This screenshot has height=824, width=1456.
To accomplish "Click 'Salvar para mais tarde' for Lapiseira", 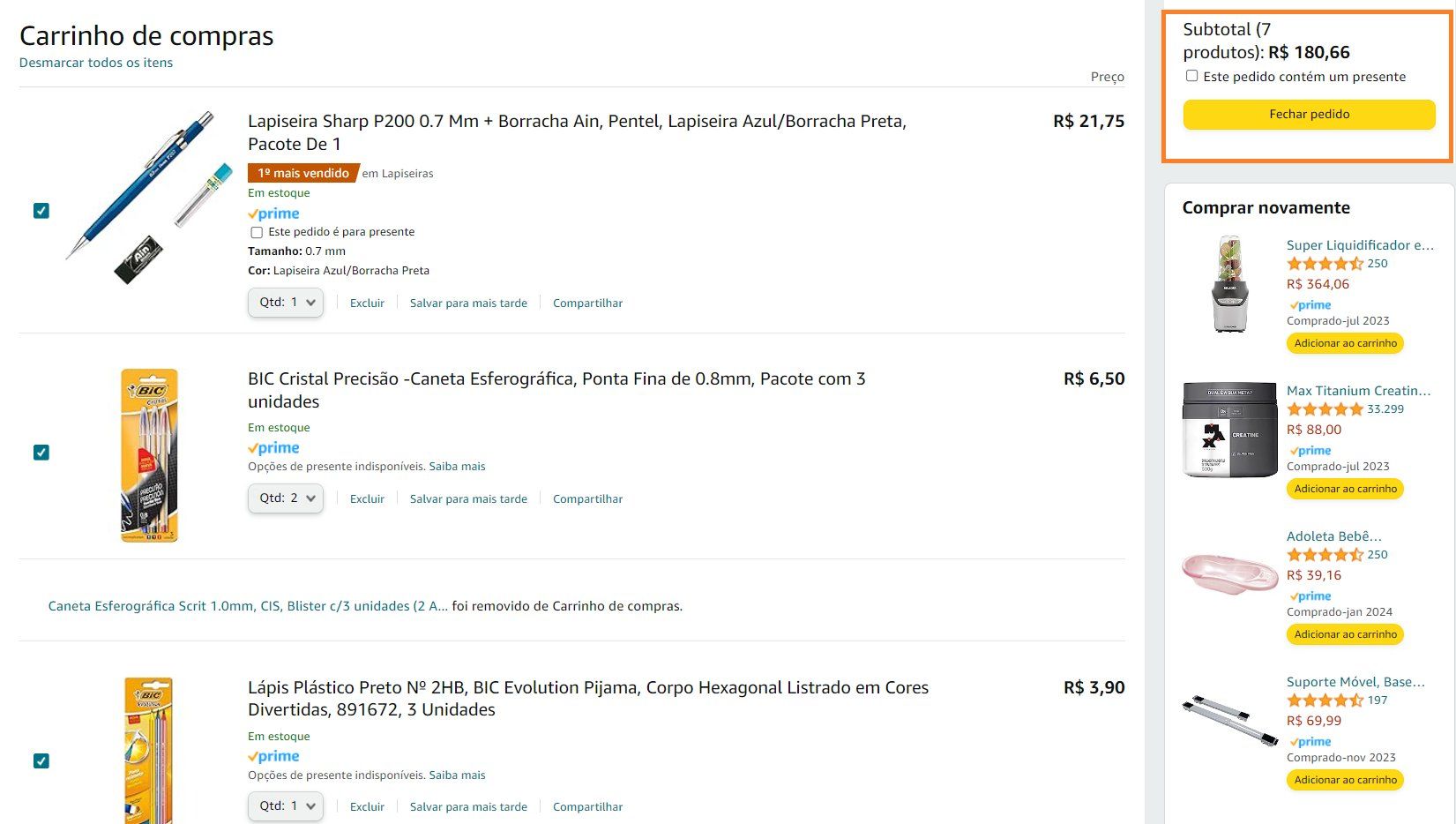I will pyautogui.click(x=468, y=303).
